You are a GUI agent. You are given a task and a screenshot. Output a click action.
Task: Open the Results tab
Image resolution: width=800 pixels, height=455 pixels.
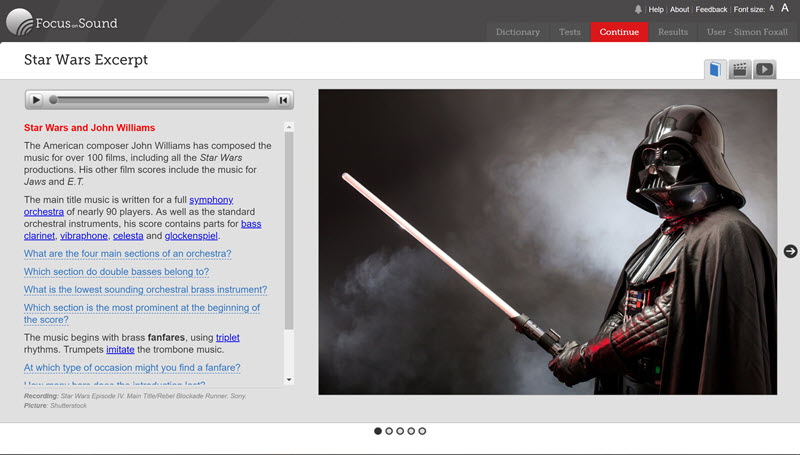coord(672,32)
